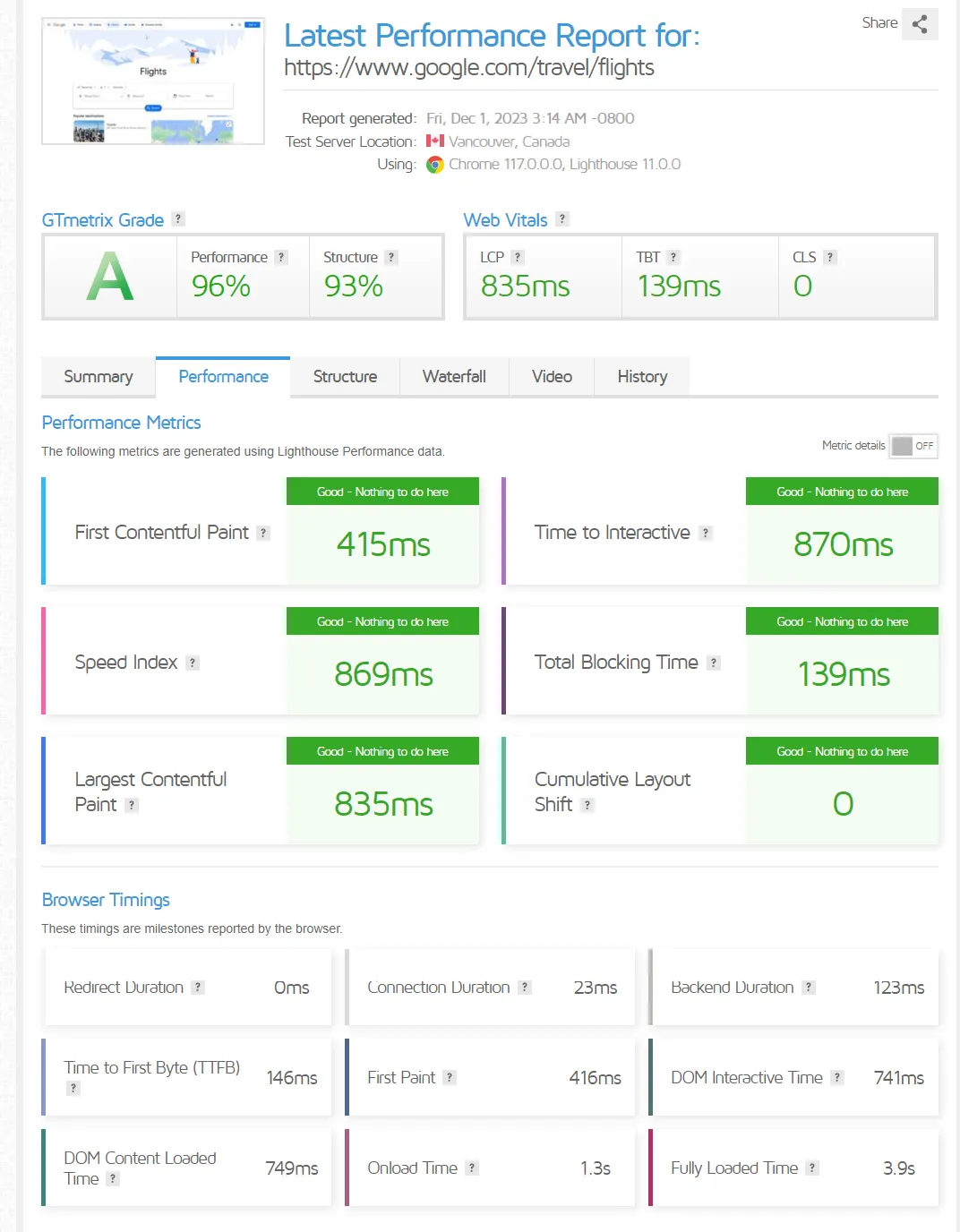Click the 3.9s Fully Loaded Time value
Image resolution: width=960 pixels, height=1232 pixels.
(899, 1168)
